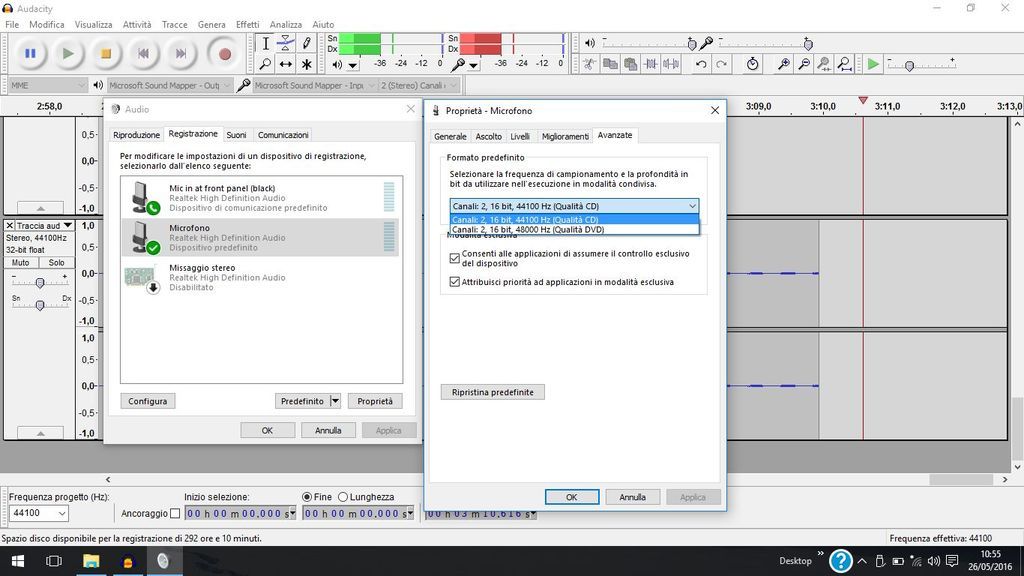Click the red Record button

(x=225, y=54)
